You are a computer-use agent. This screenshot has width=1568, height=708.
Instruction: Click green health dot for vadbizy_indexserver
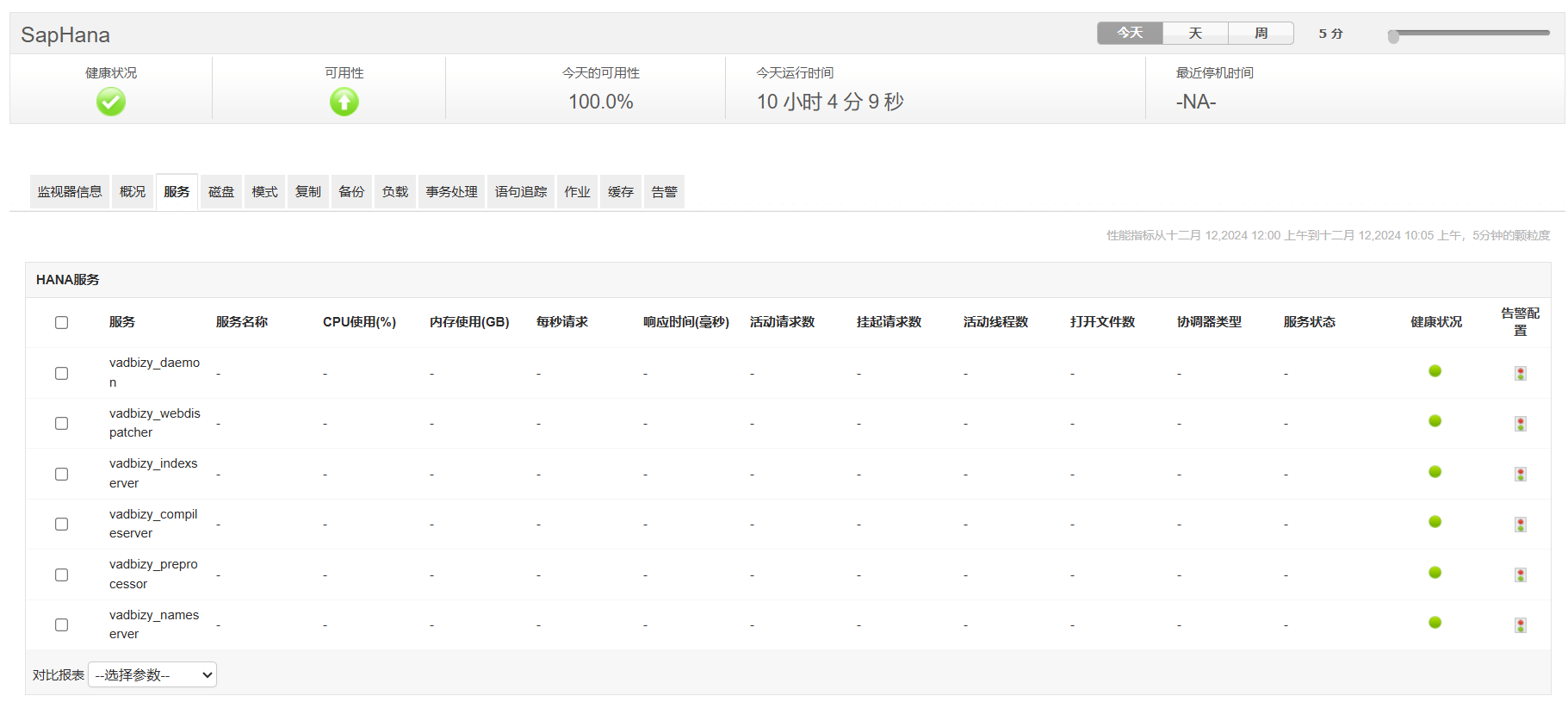click(1435, 471)
